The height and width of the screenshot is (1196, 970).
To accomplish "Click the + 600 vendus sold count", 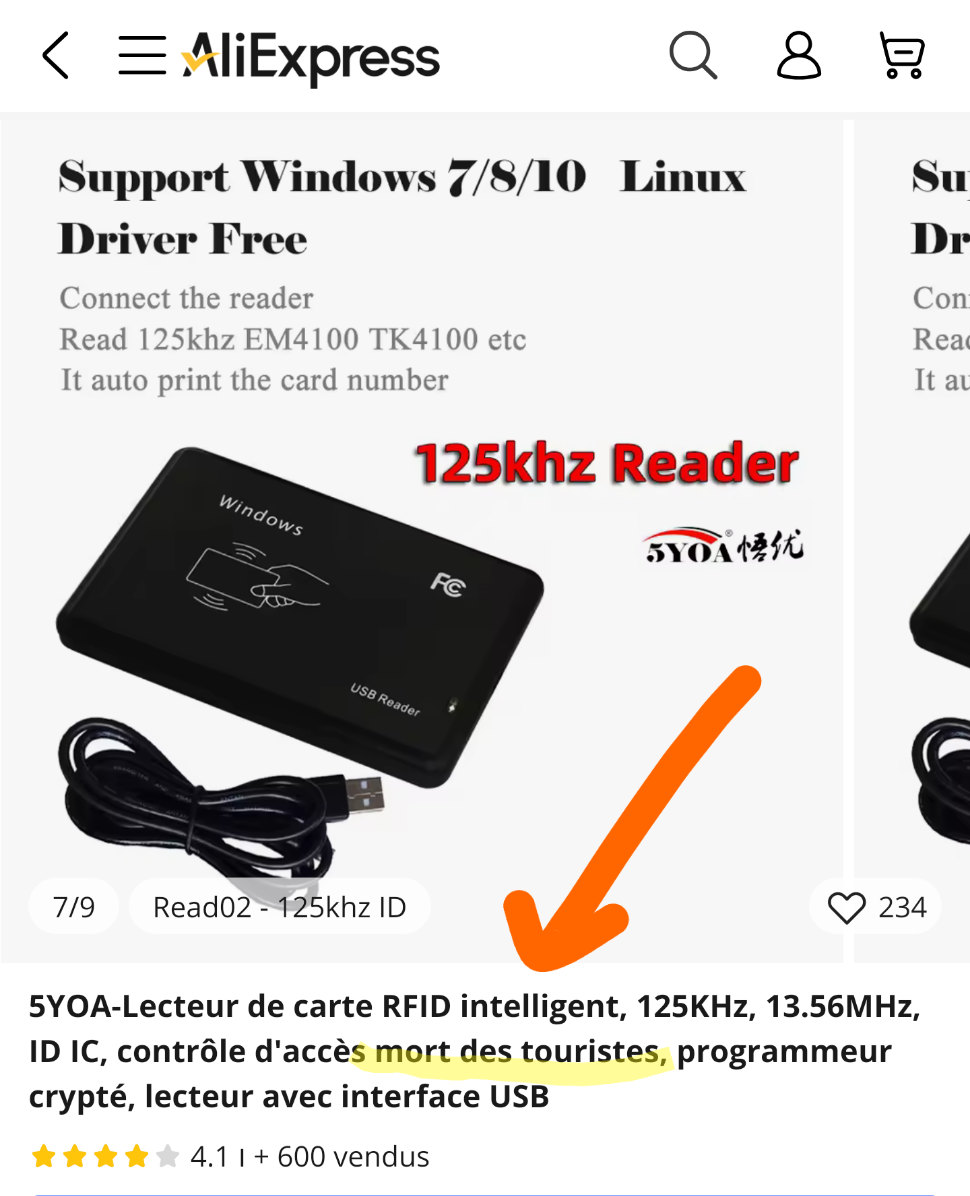I will 342,1156.
